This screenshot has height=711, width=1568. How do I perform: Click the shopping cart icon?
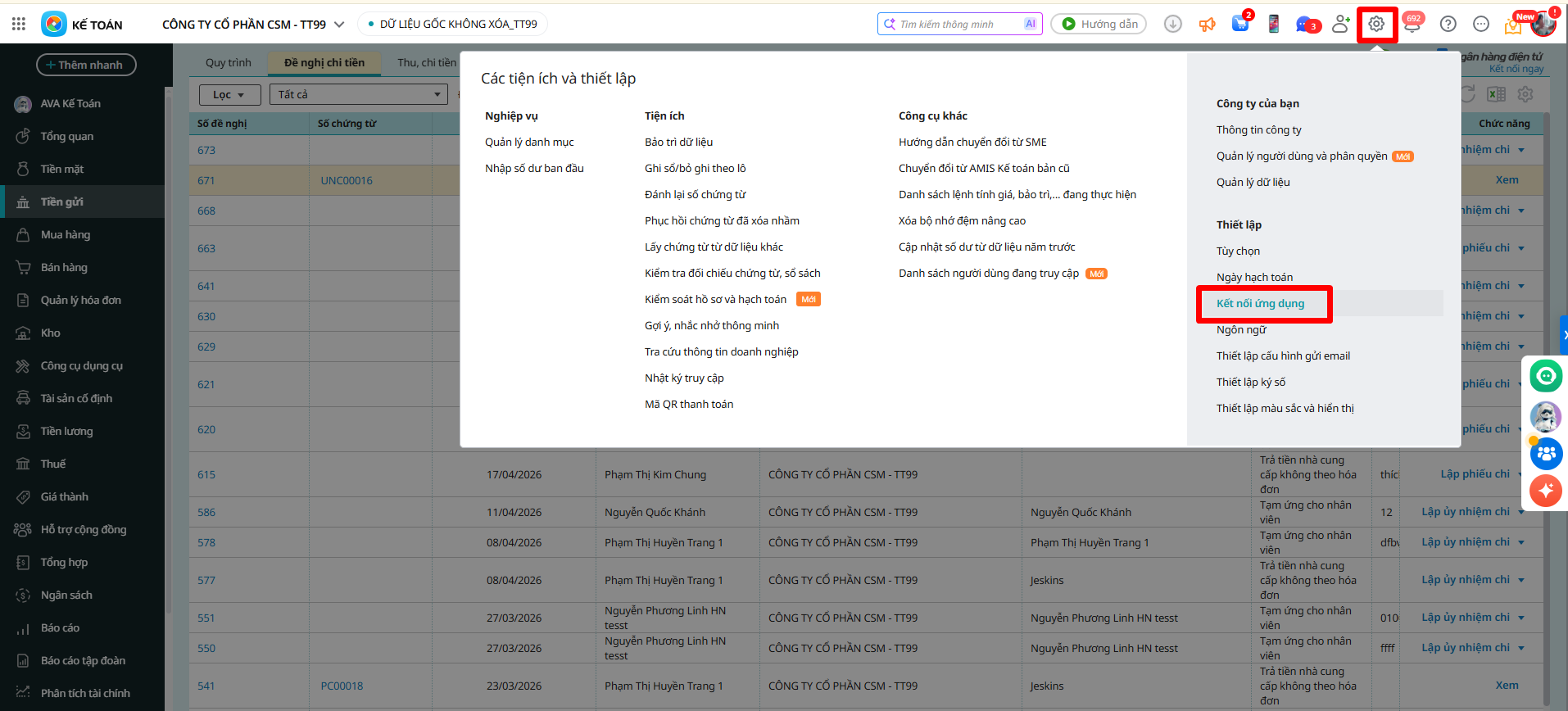click(1240, 25)
